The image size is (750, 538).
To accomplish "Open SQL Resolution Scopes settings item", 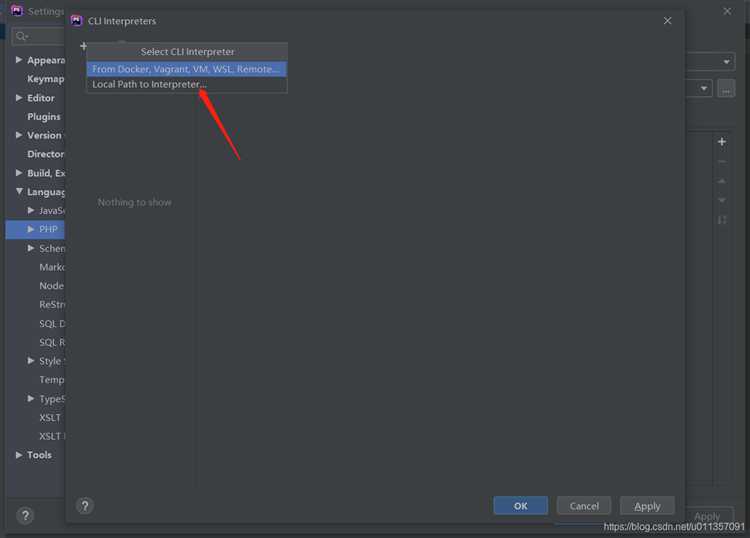I will coord(52,342).
